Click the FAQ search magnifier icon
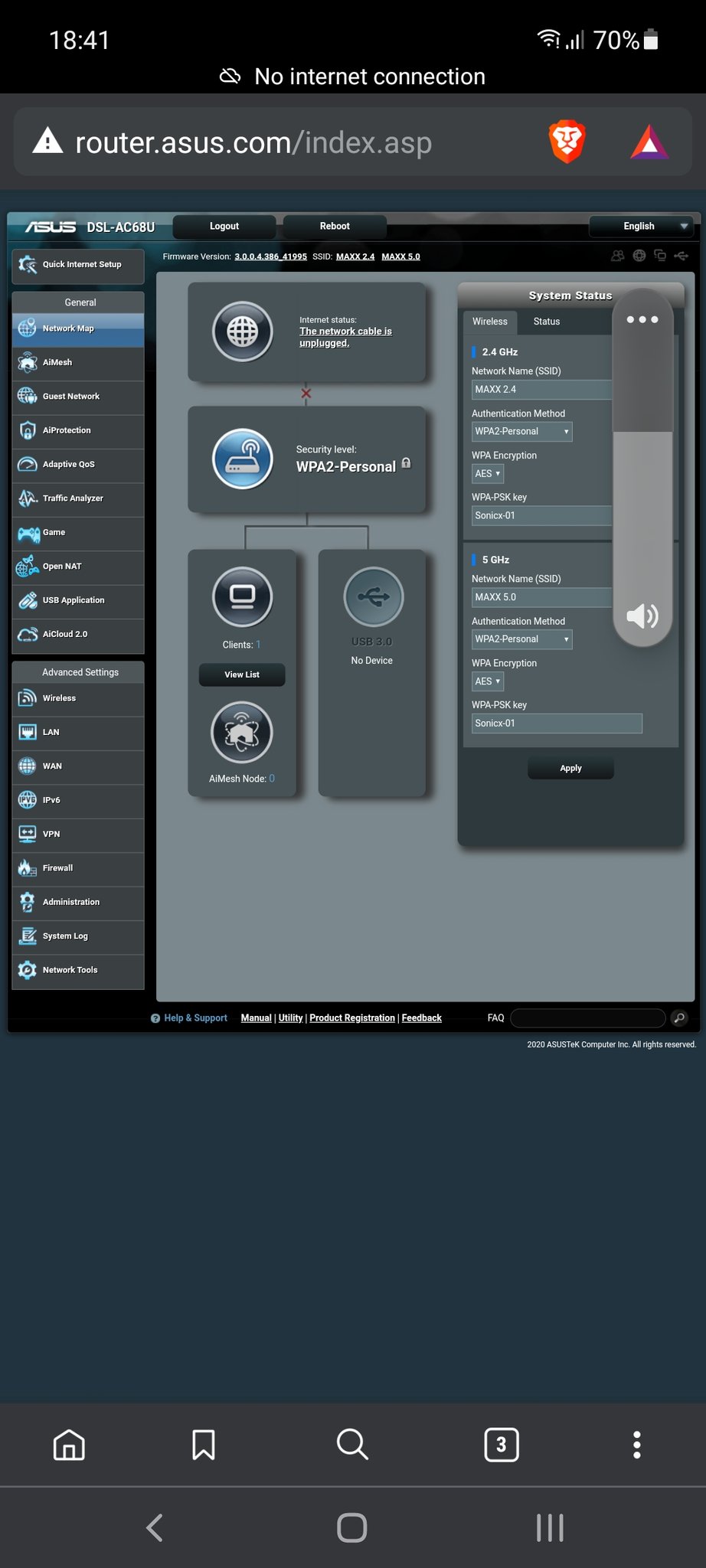The image size is (706, 1568). pos(679,1018)
